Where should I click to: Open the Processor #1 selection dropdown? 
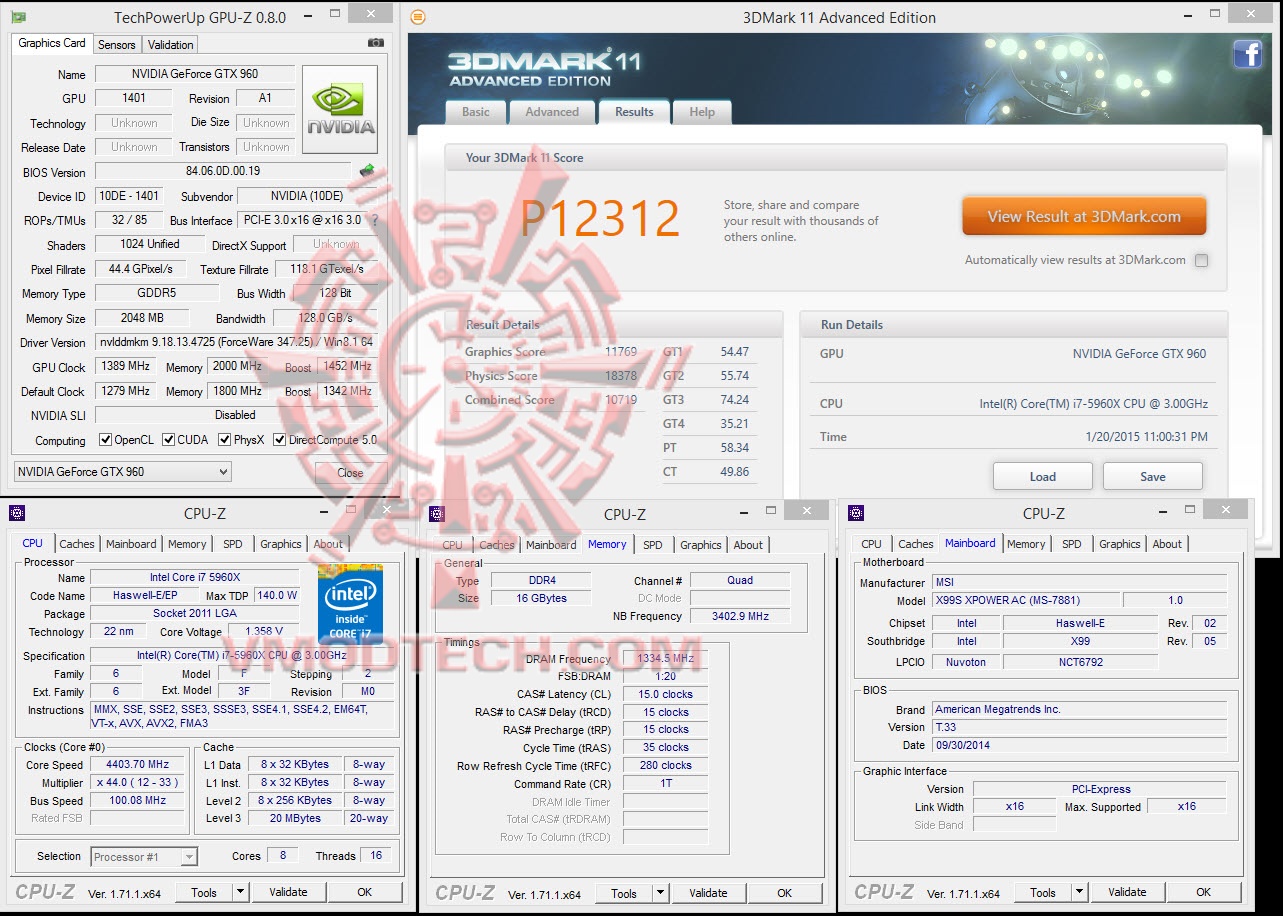144,857
